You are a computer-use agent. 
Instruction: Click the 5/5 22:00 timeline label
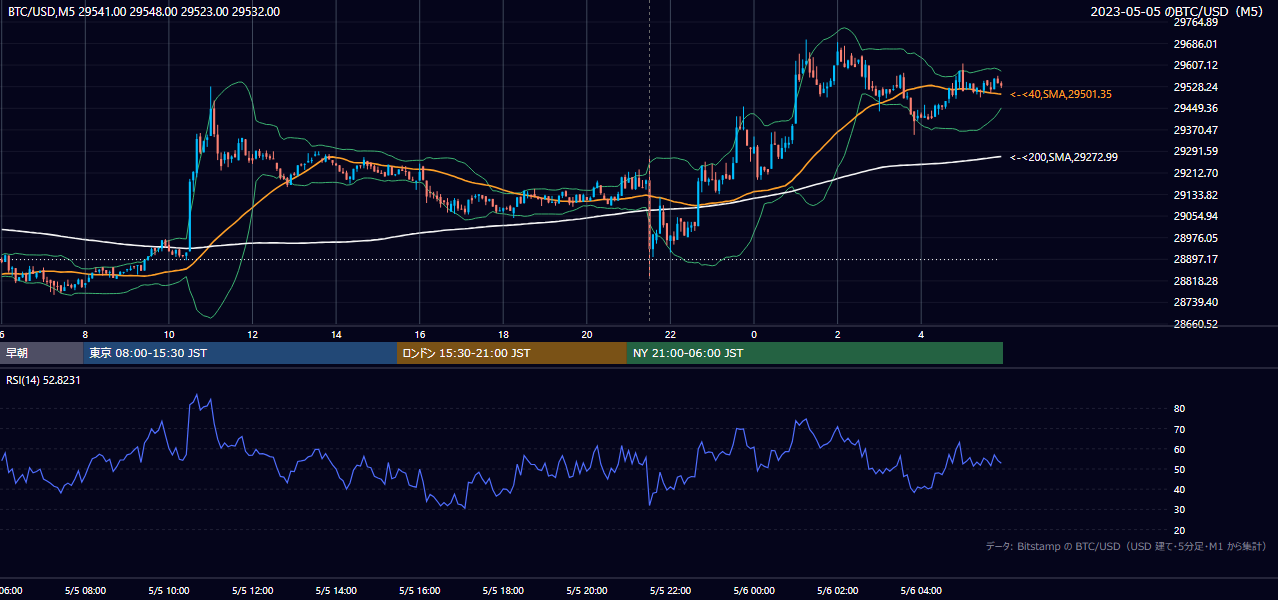[671, 591]
